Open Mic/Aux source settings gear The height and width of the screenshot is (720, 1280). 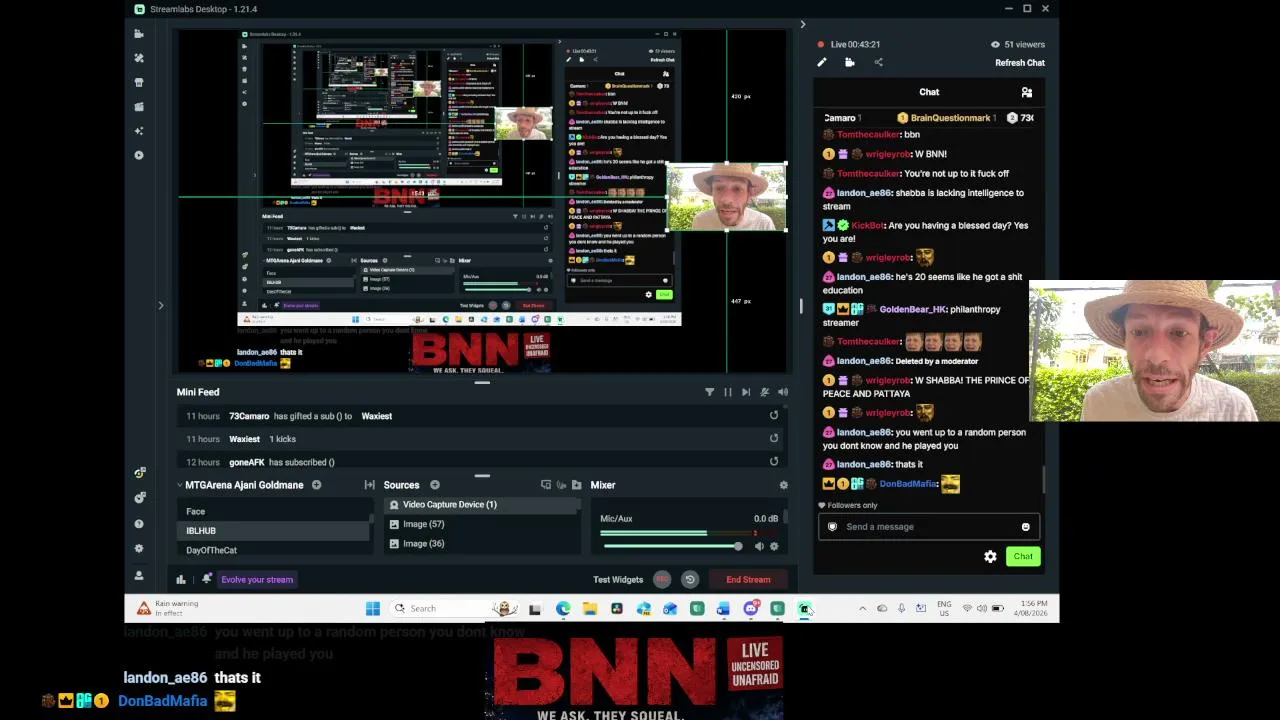click(774, 546)
